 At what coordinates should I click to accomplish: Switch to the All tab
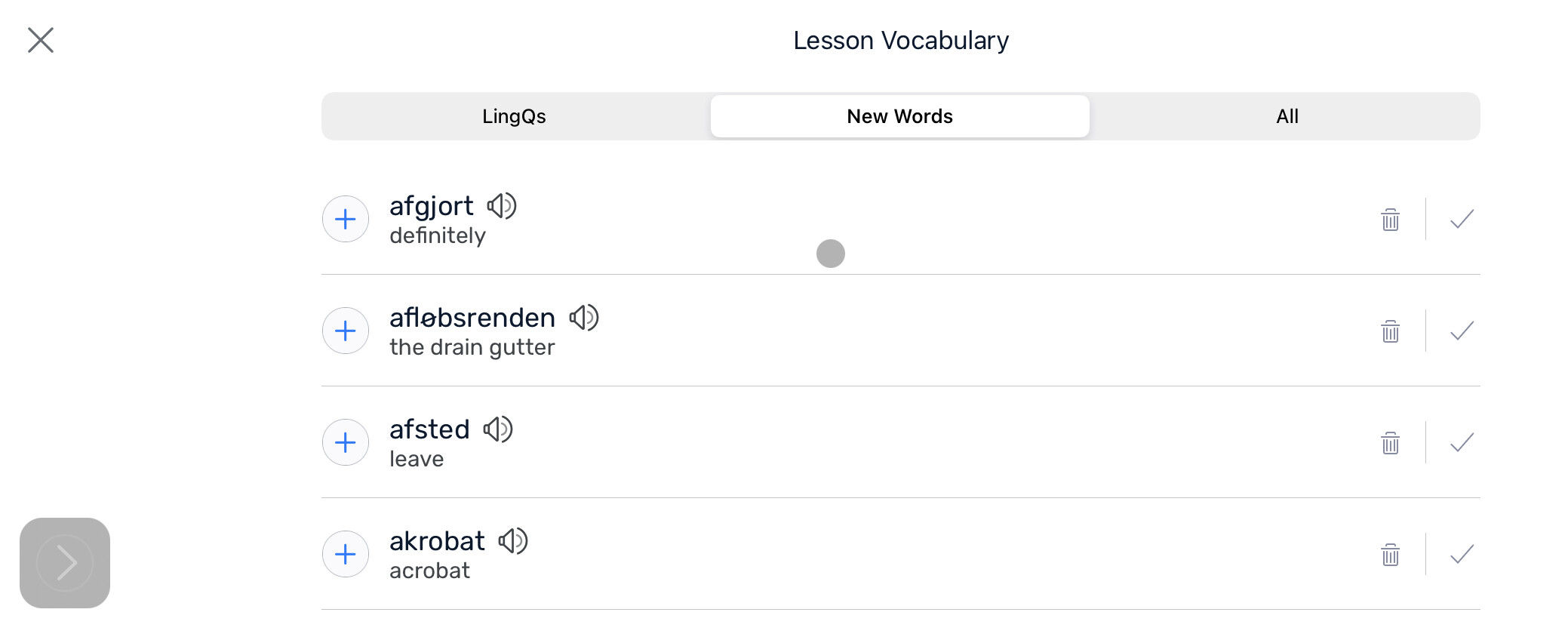point(1287,116)
